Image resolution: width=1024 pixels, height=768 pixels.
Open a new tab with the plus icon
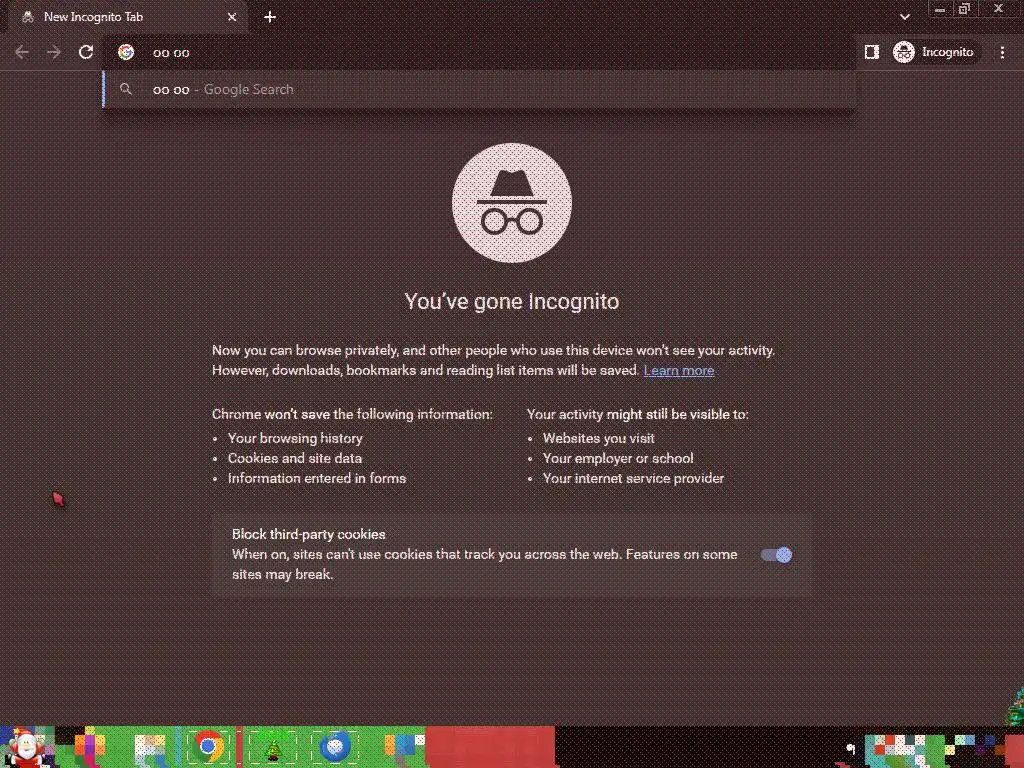coord(270,17)
